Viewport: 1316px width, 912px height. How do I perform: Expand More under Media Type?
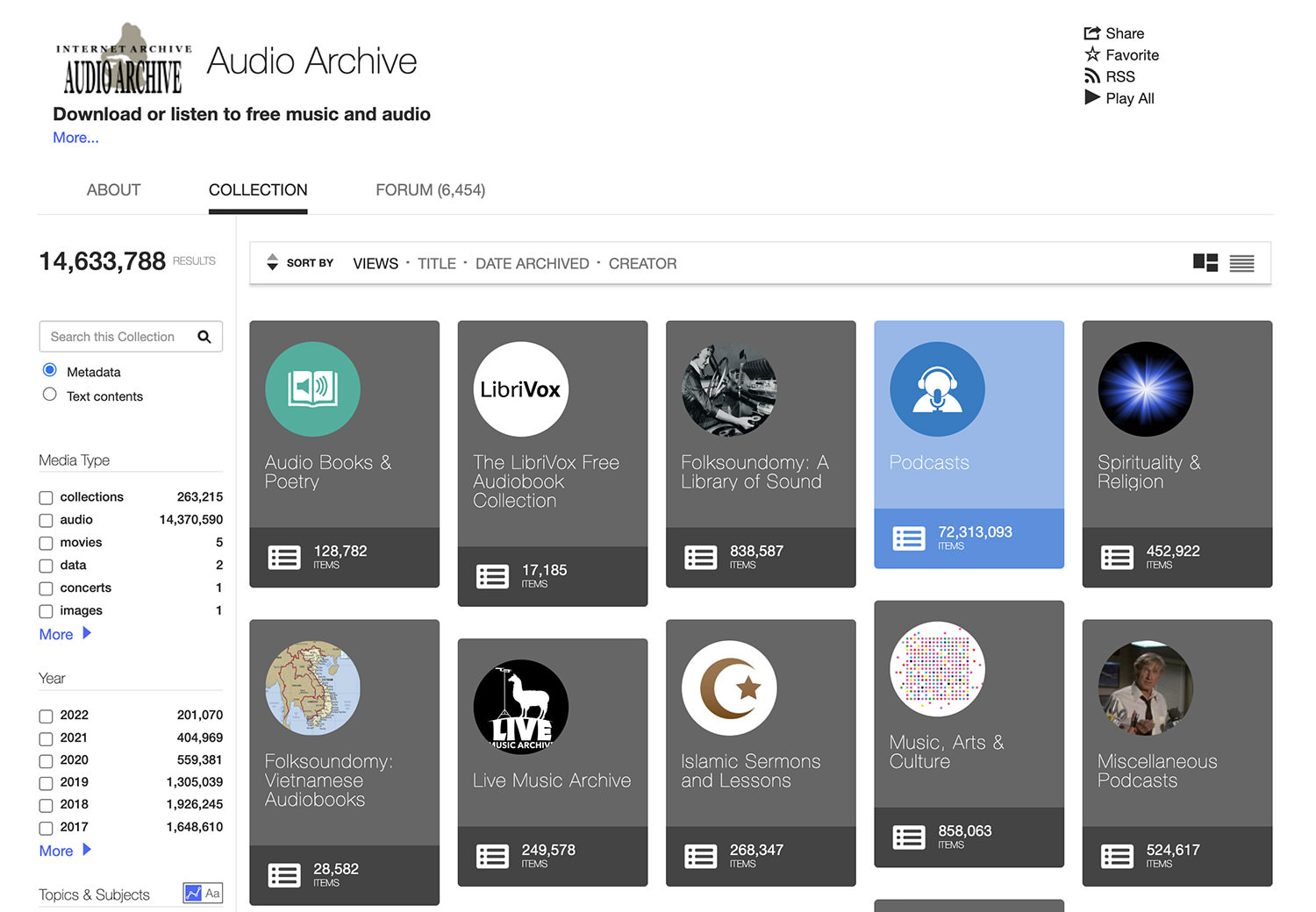pyautogui.click(x=54, y=633)
